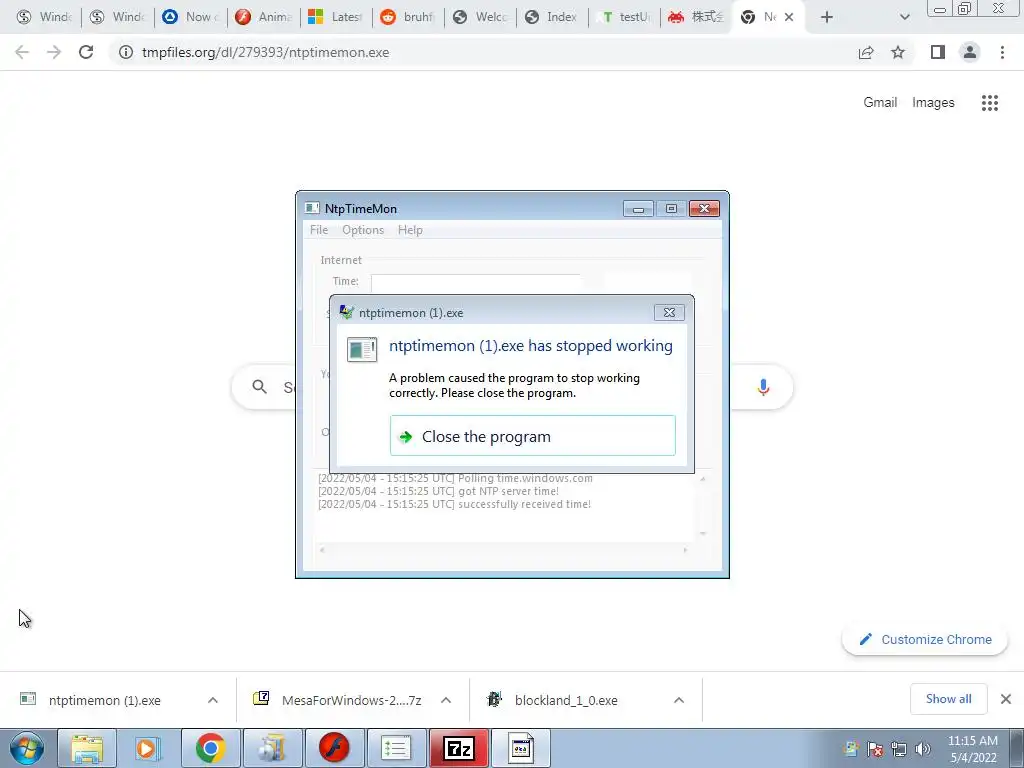The height and width of the screenshot is (768, 1024).
Task: Switch to the first Wind tab
Action: (43, 17)
